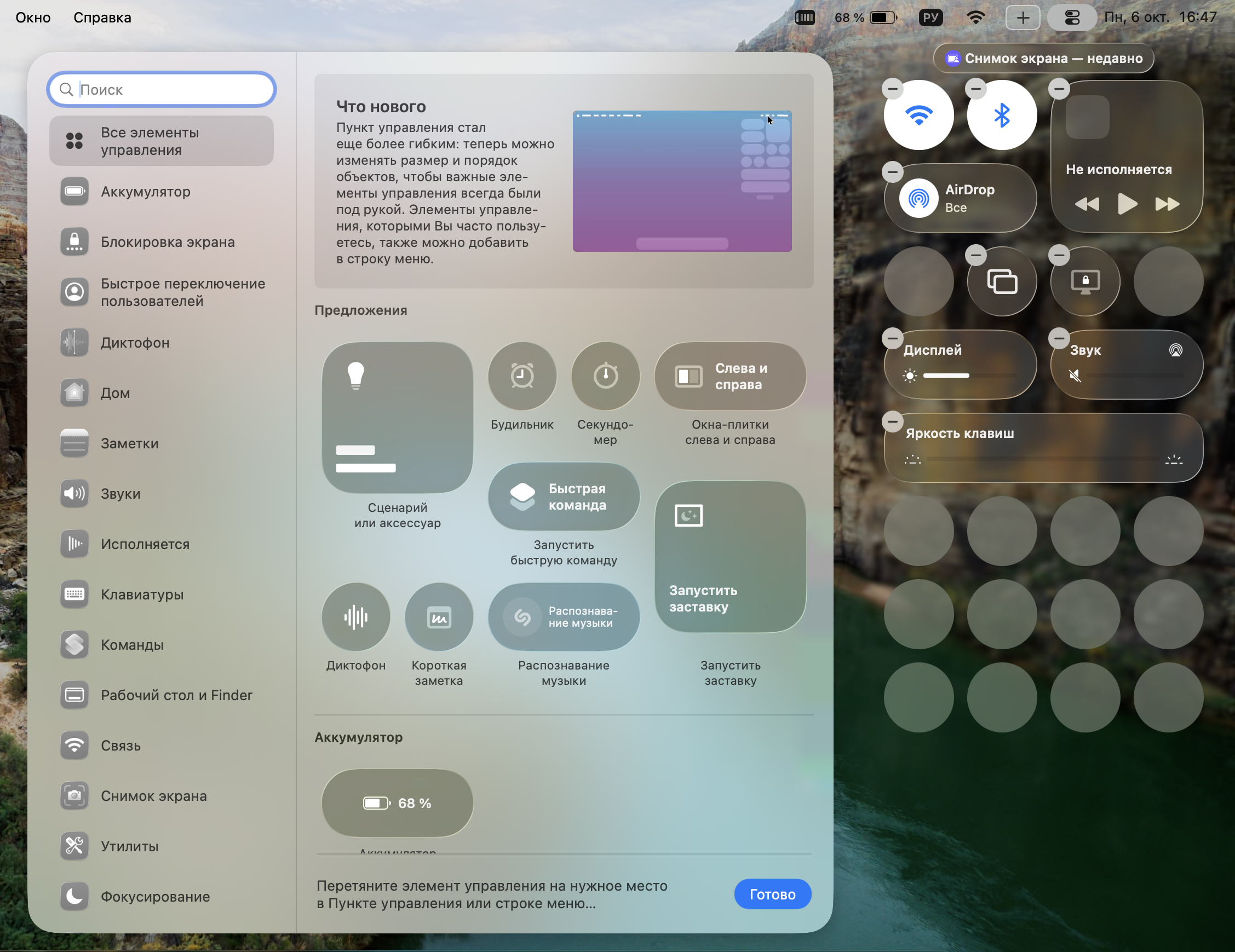The height and width of the screenshot is (952, 1235).
Task: Click the Music Recognition (Распознавание музыки) control
Action: coord(563,617)
